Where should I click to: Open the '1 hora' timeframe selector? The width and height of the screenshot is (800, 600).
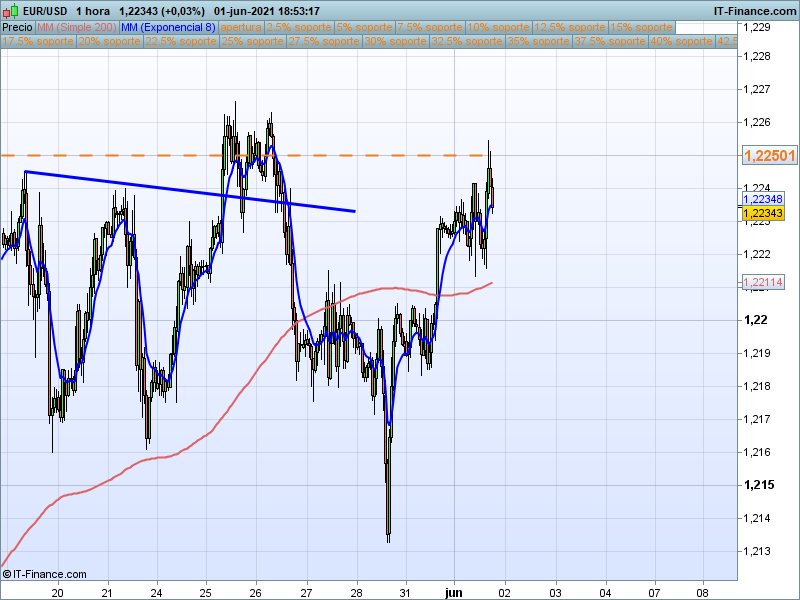[90, 9]
